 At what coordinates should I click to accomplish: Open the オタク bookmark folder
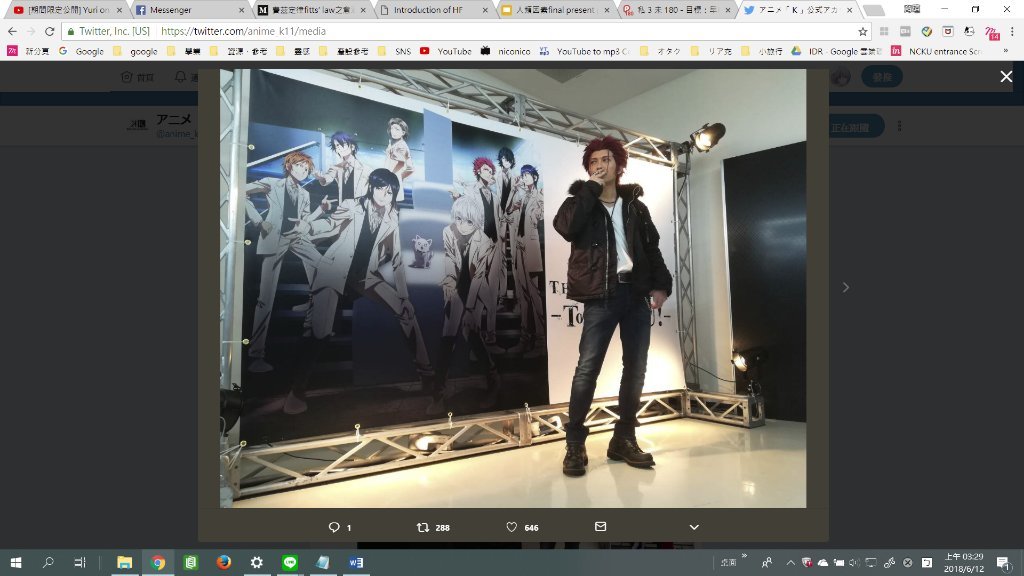tap(661, 51)
